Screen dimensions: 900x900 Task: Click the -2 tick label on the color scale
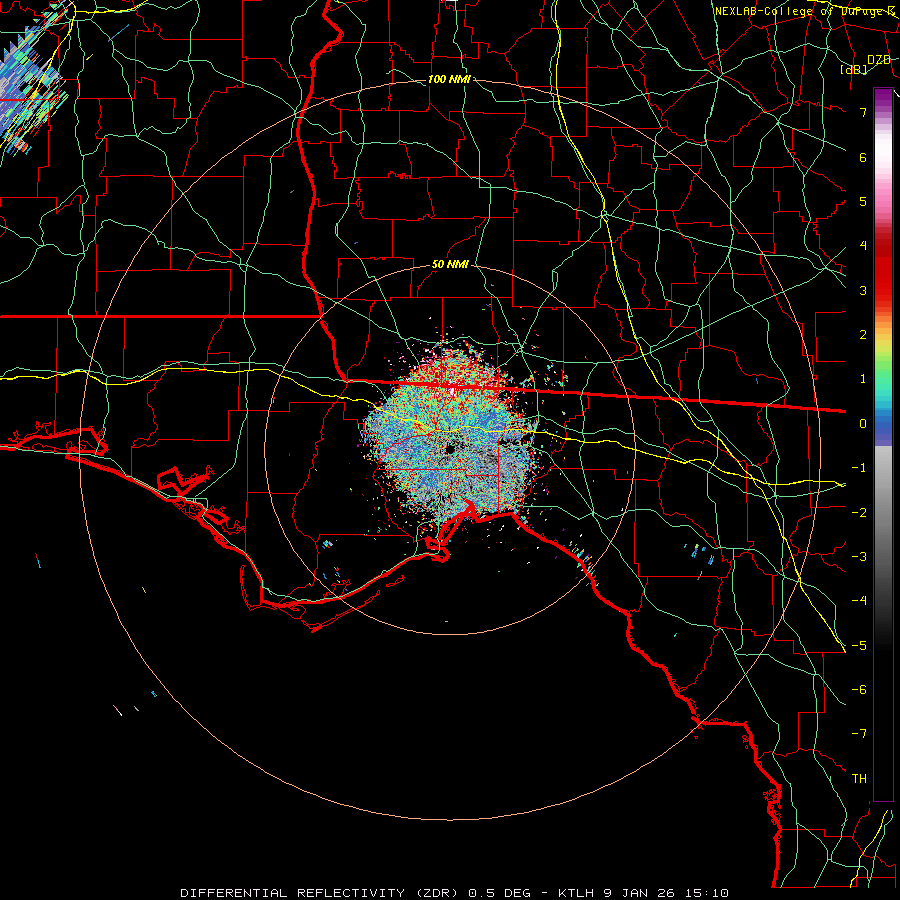point(859,512)
